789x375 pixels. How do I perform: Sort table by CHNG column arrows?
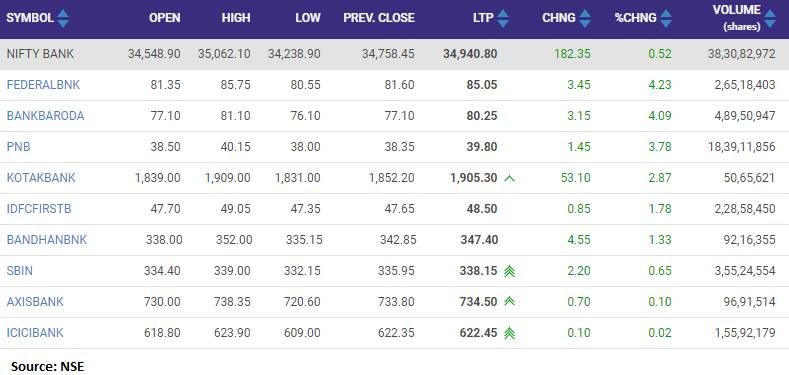click(585, 18)
